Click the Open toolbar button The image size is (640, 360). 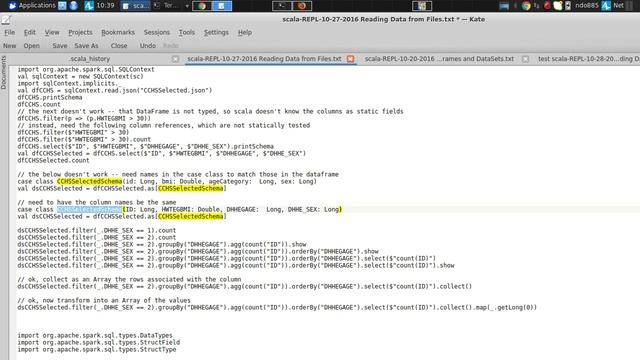(31, 46)
